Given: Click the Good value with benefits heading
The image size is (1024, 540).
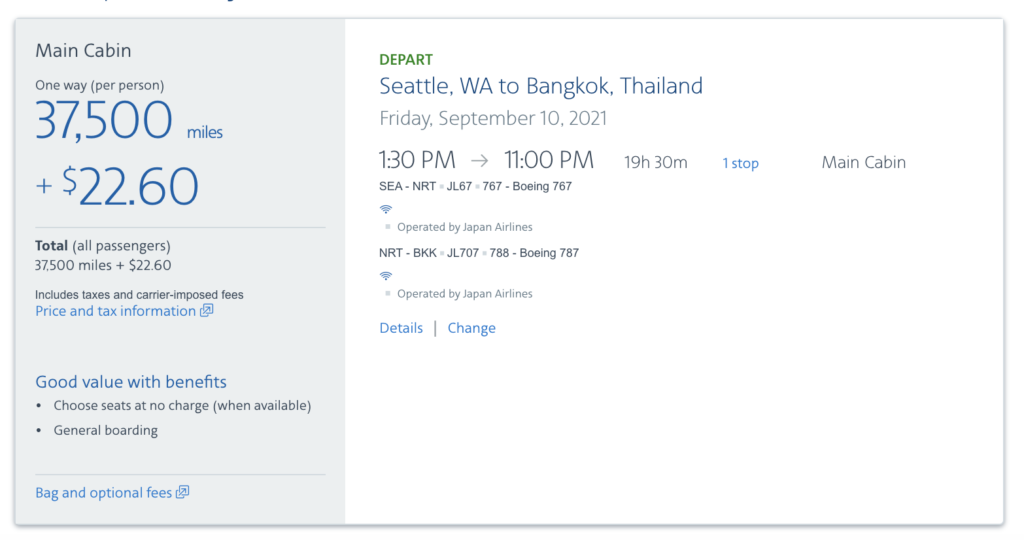Looking at the screenshot, I should 131,381.
